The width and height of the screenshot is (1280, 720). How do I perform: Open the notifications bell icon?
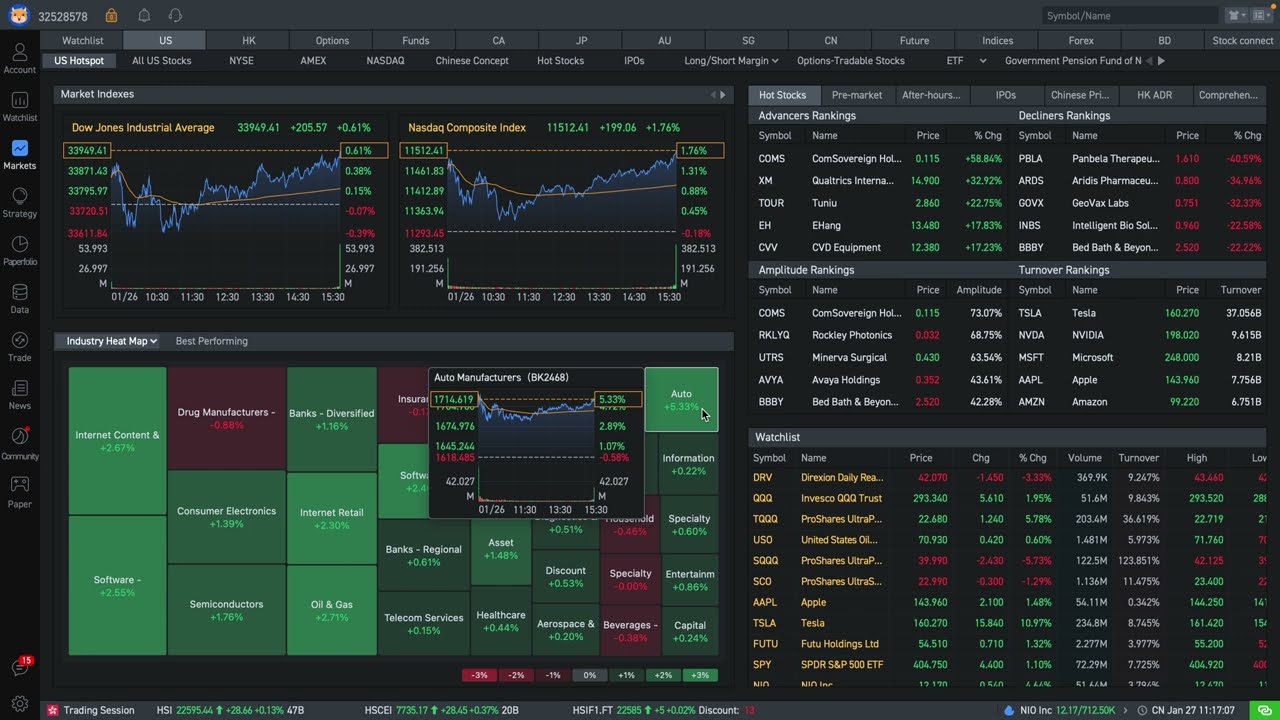pos(144,16)
